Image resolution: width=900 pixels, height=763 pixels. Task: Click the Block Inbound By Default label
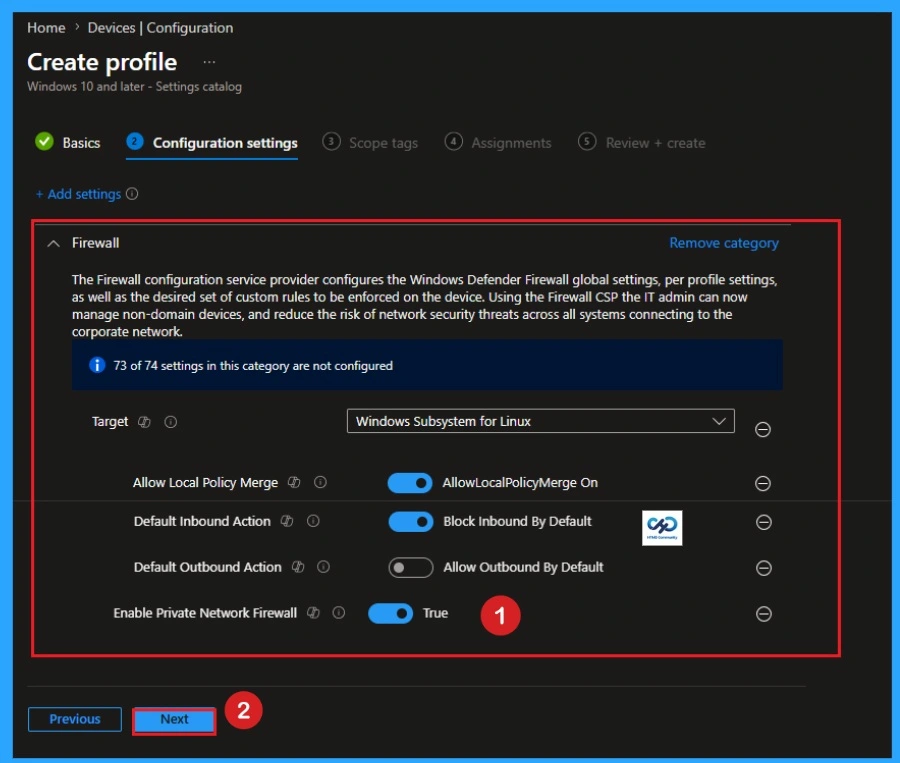click(x=517, y=521)
